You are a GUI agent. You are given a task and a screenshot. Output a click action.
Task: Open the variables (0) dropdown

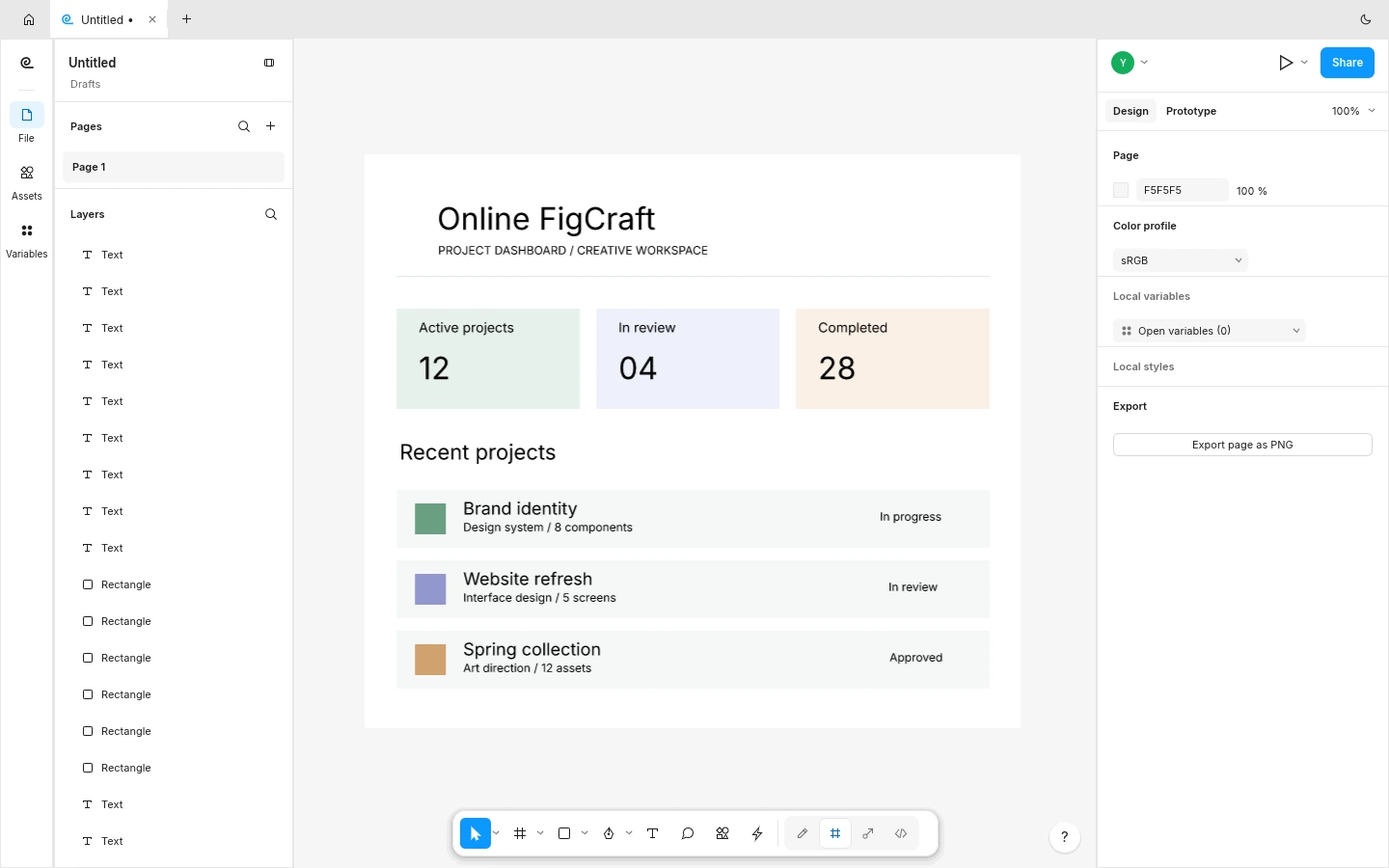point(1210,331)
